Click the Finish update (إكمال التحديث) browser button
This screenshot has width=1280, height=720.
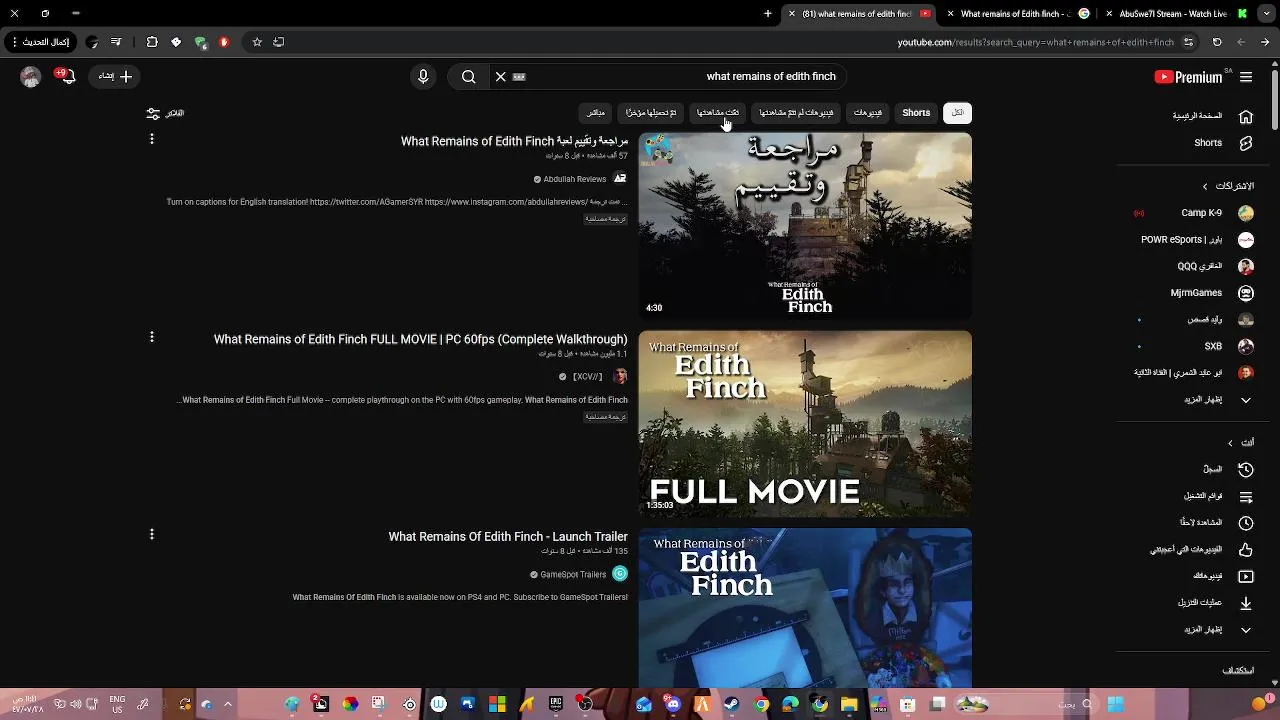(39, 42)
